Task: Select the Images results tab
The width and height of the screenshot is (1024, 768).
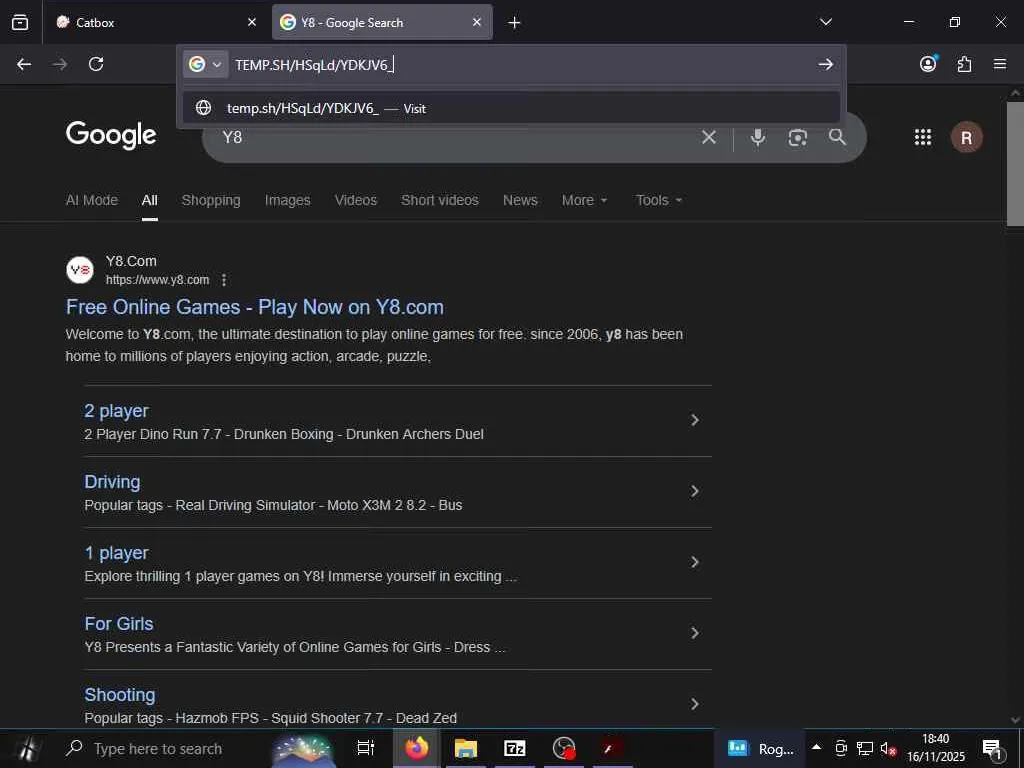Action: (x=287, y=200)
